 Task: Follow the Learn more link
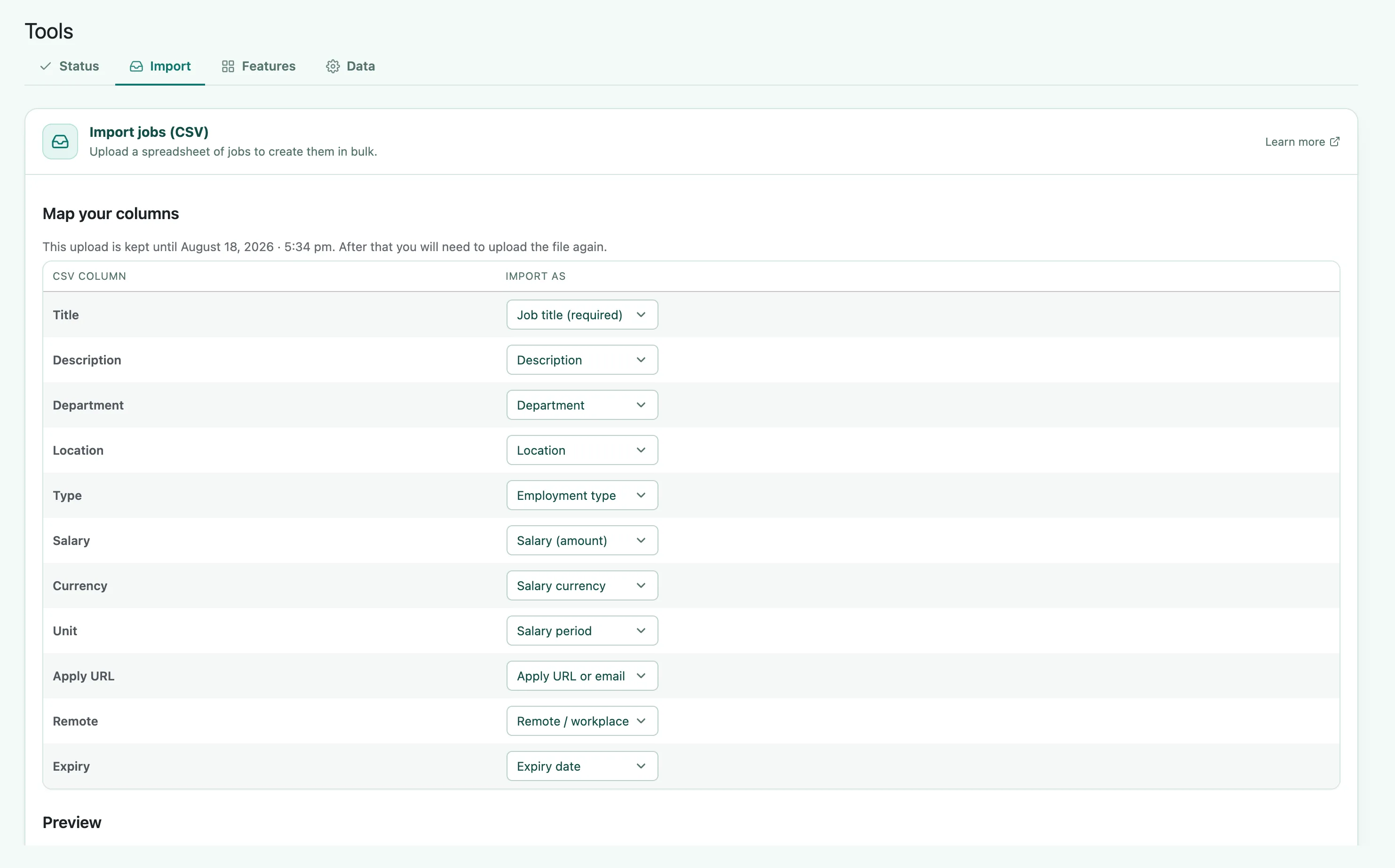point(1302,142)
